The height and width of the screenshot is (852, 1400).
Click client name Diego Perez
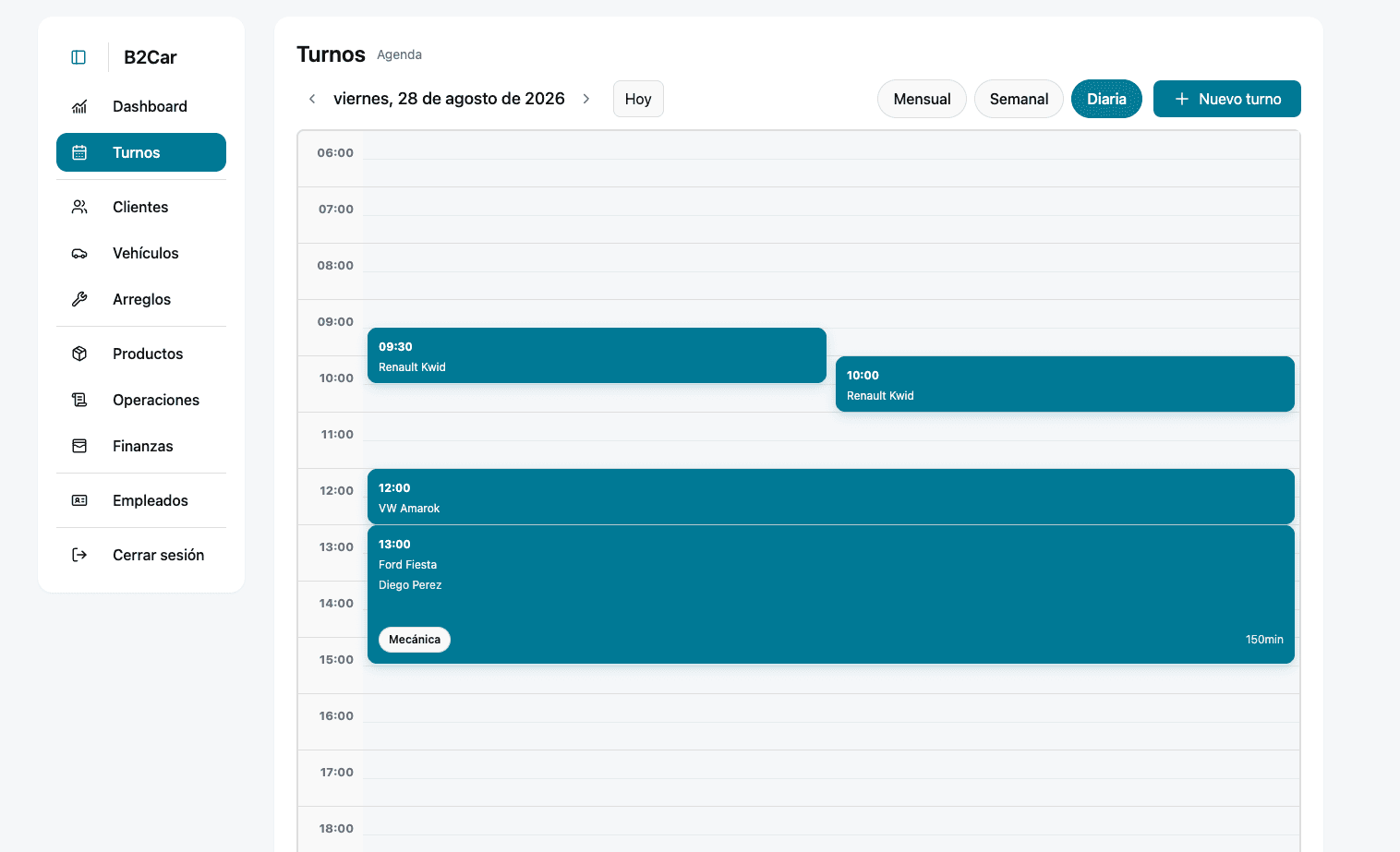coord(410,585)
